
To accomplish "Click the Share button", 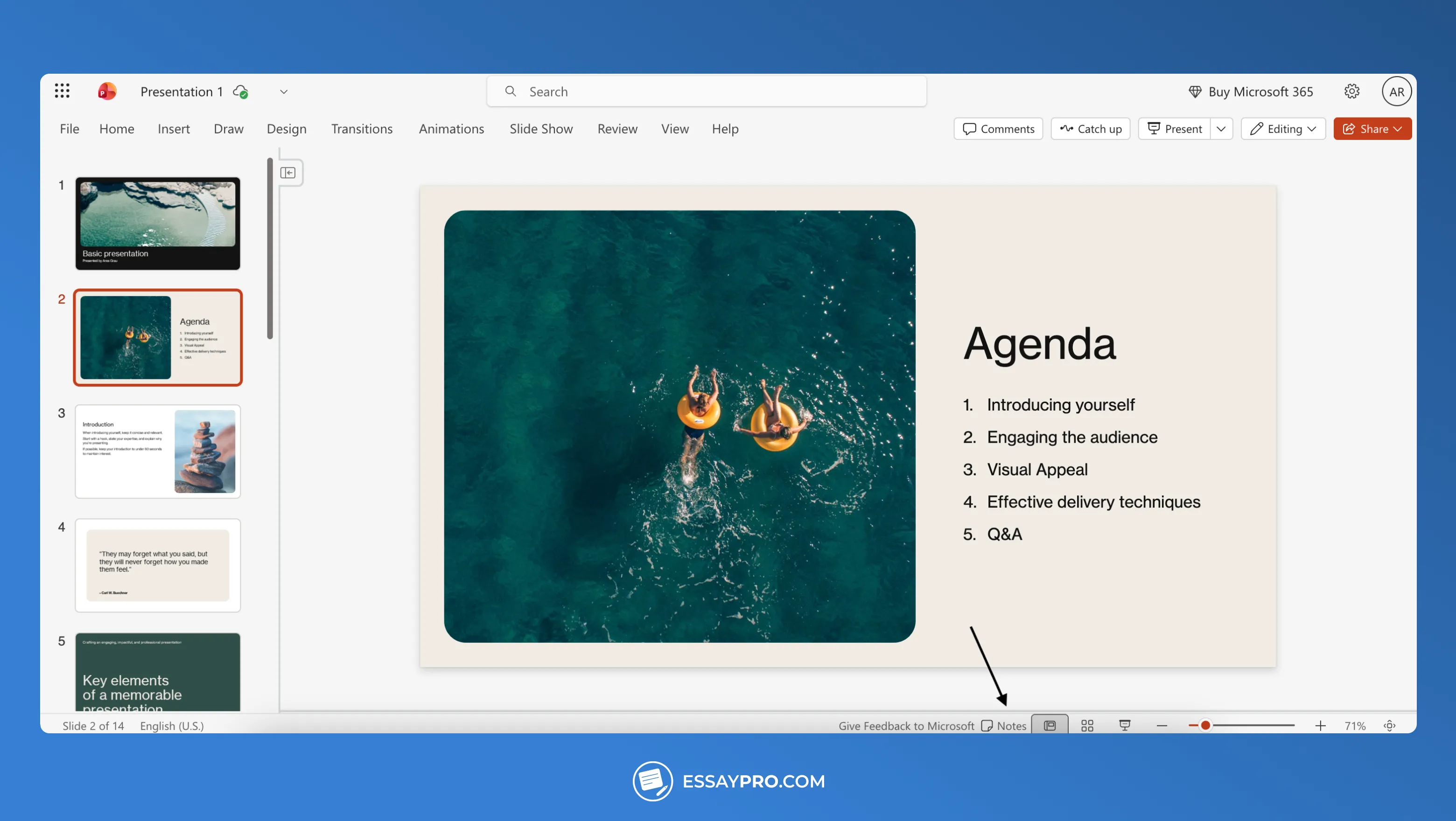I will click(1372, 128).
